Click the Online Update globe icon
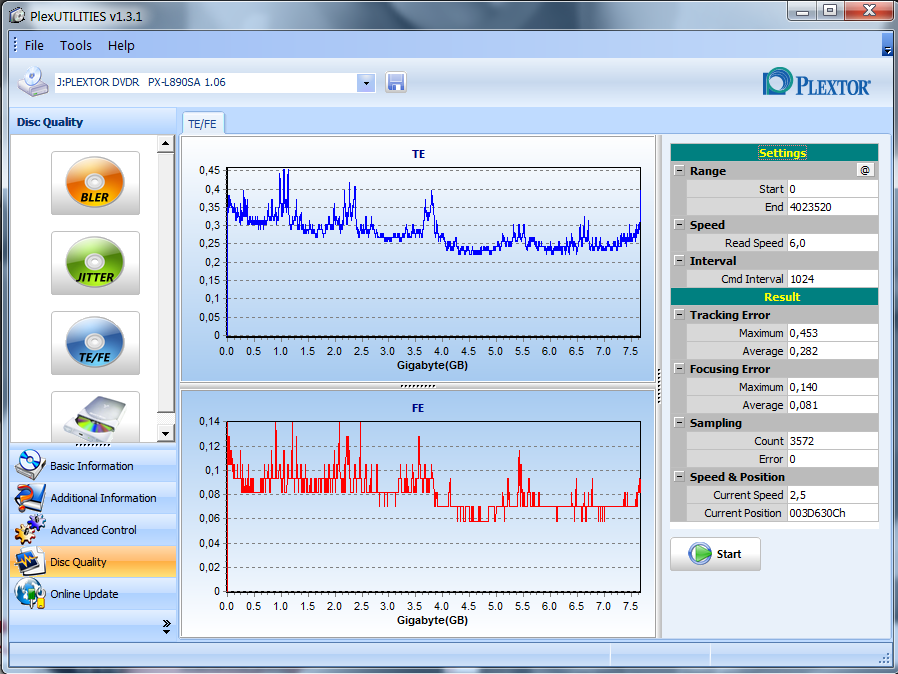 tap(30, 593)
